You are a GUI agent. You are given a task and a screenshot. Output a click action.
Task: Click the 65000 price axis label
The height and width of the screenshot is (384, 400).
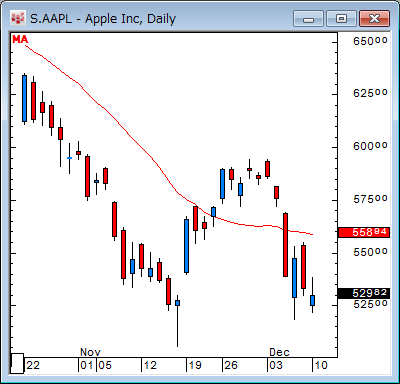click(x=370, y=42)
